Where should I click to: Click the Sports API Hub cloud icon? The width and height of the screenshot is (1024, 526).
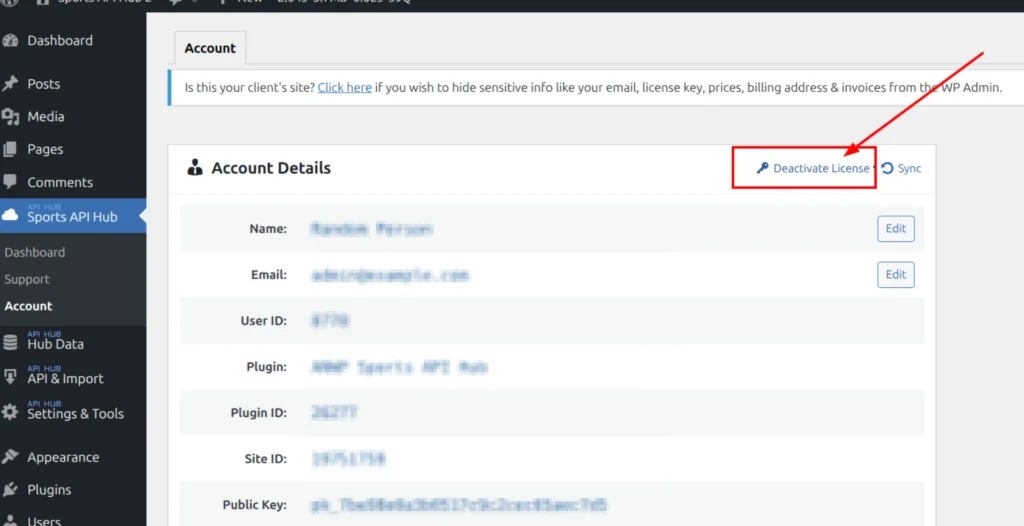[10, 215]
